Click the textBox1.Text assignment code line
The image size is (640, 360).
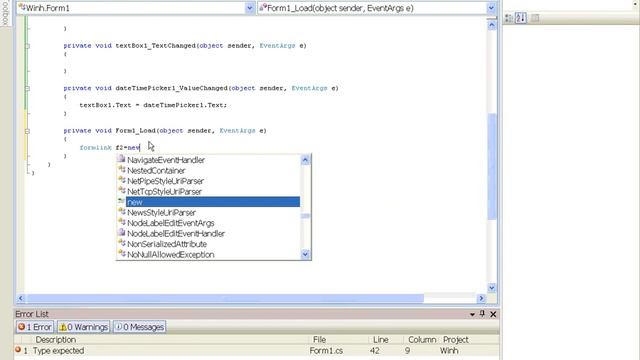click(153, 105)
